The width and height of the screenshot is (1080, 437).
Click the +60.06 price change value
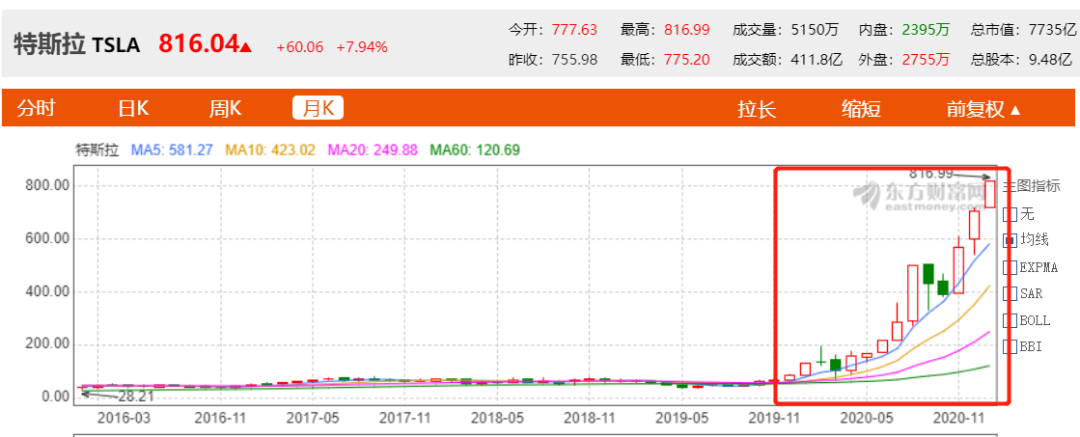(302, 47)
